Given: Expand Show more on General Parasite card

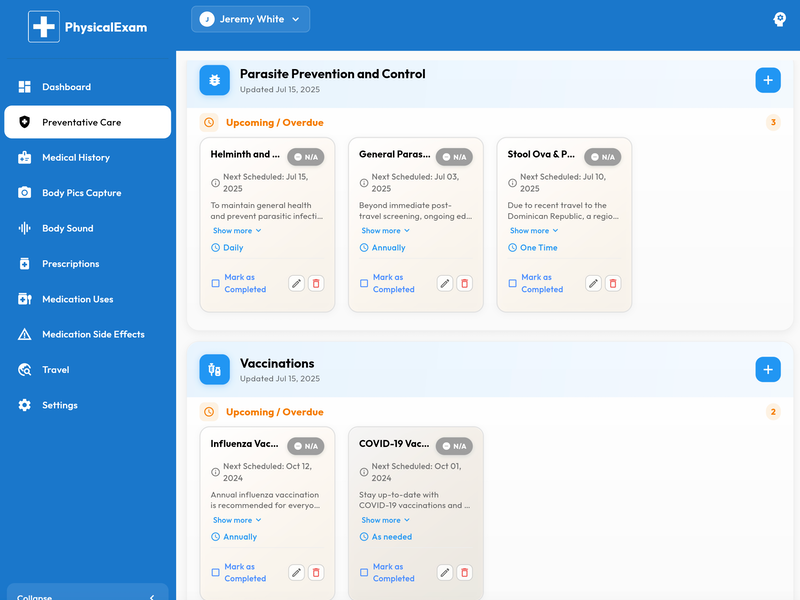Looking at the screenshot, I should (x=385, y=231).
